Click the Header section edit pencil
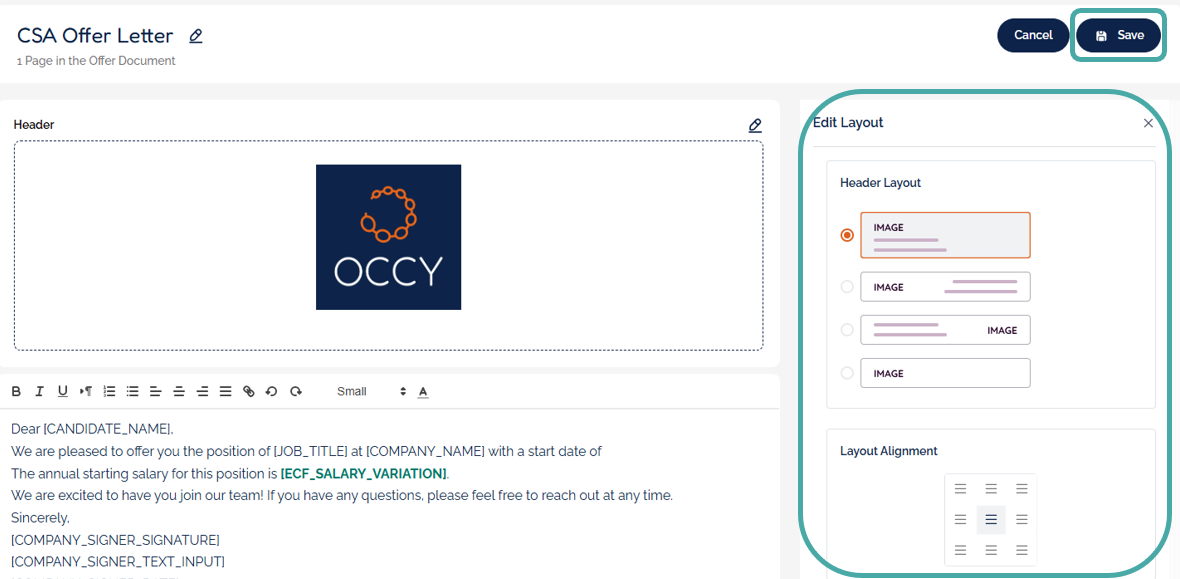The image size is (1180, 579). [x=755, y=125]
